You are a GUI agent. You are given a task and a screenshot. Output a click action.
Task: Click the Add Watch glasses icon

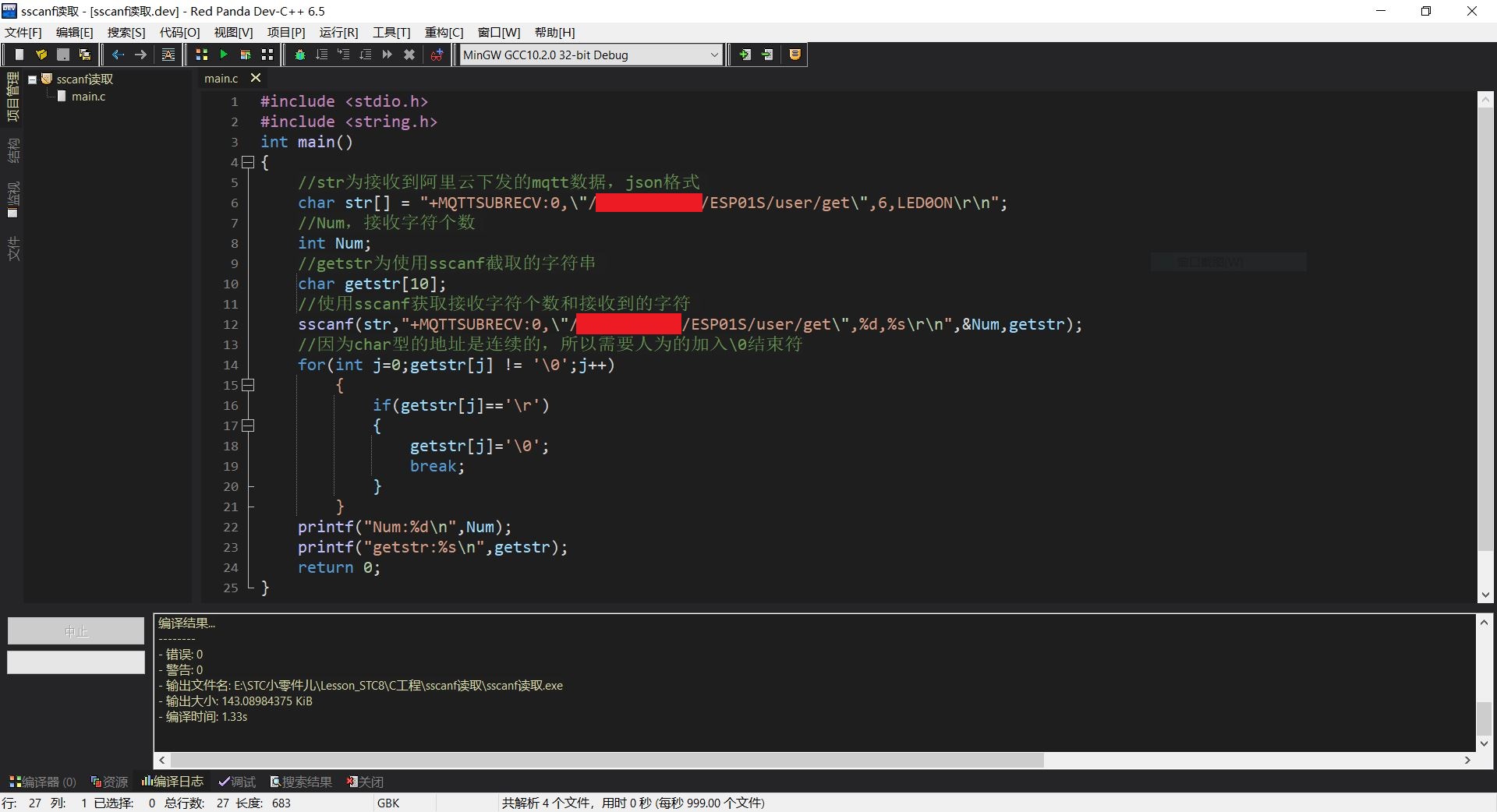pos(437,55)
